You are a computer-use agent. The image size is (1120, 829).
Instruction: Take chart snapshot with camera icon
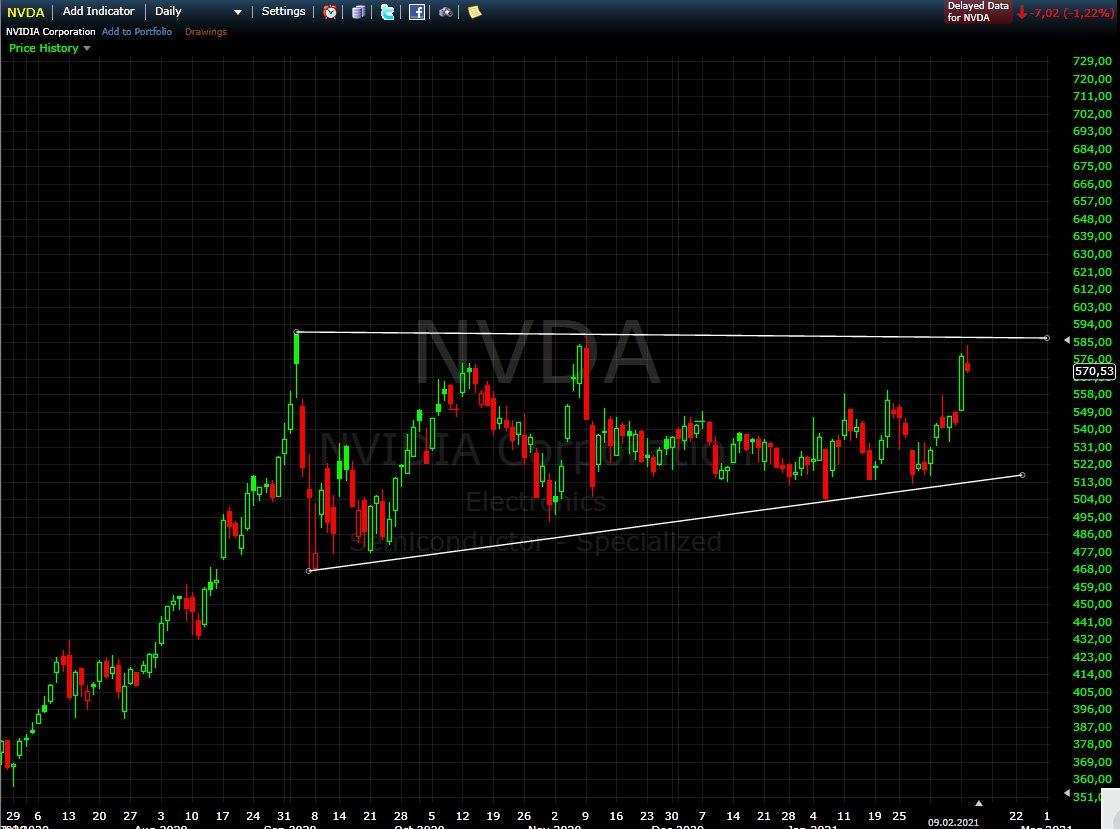(x=446, y=11)
